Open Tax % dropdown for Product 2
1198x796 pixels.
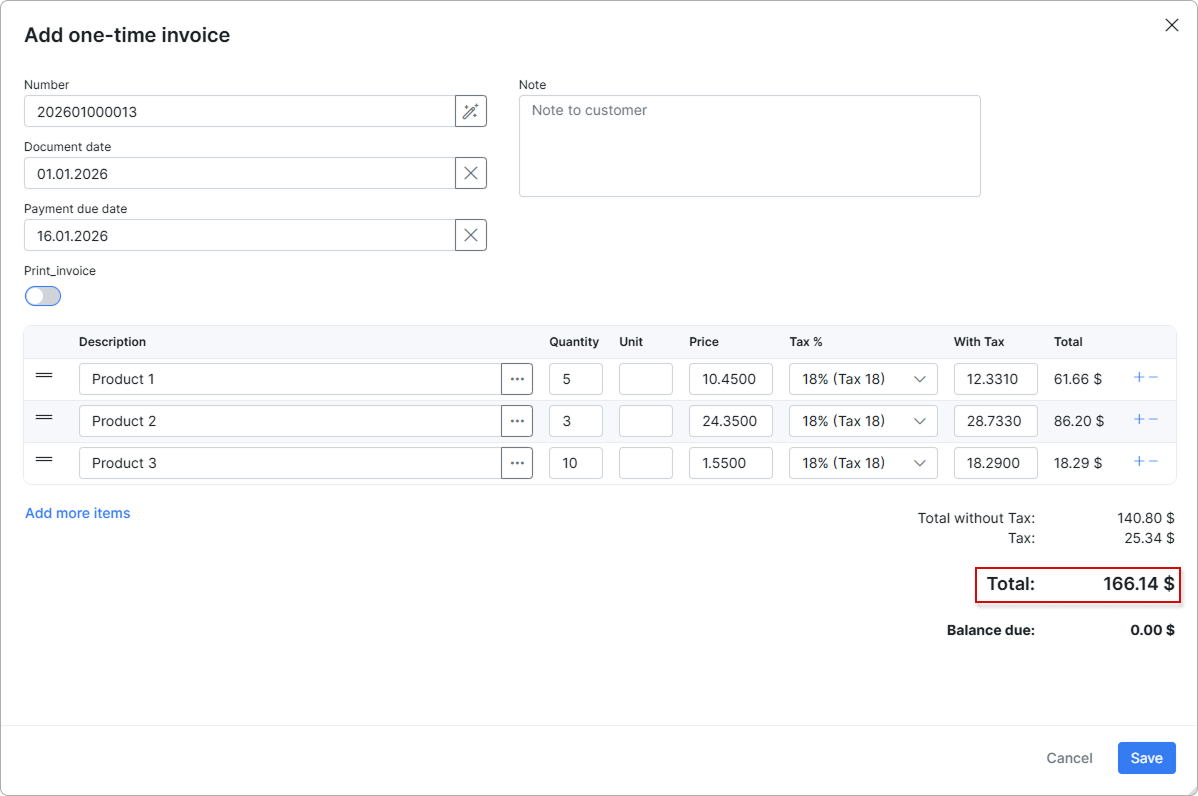click(x=863, y=421)
